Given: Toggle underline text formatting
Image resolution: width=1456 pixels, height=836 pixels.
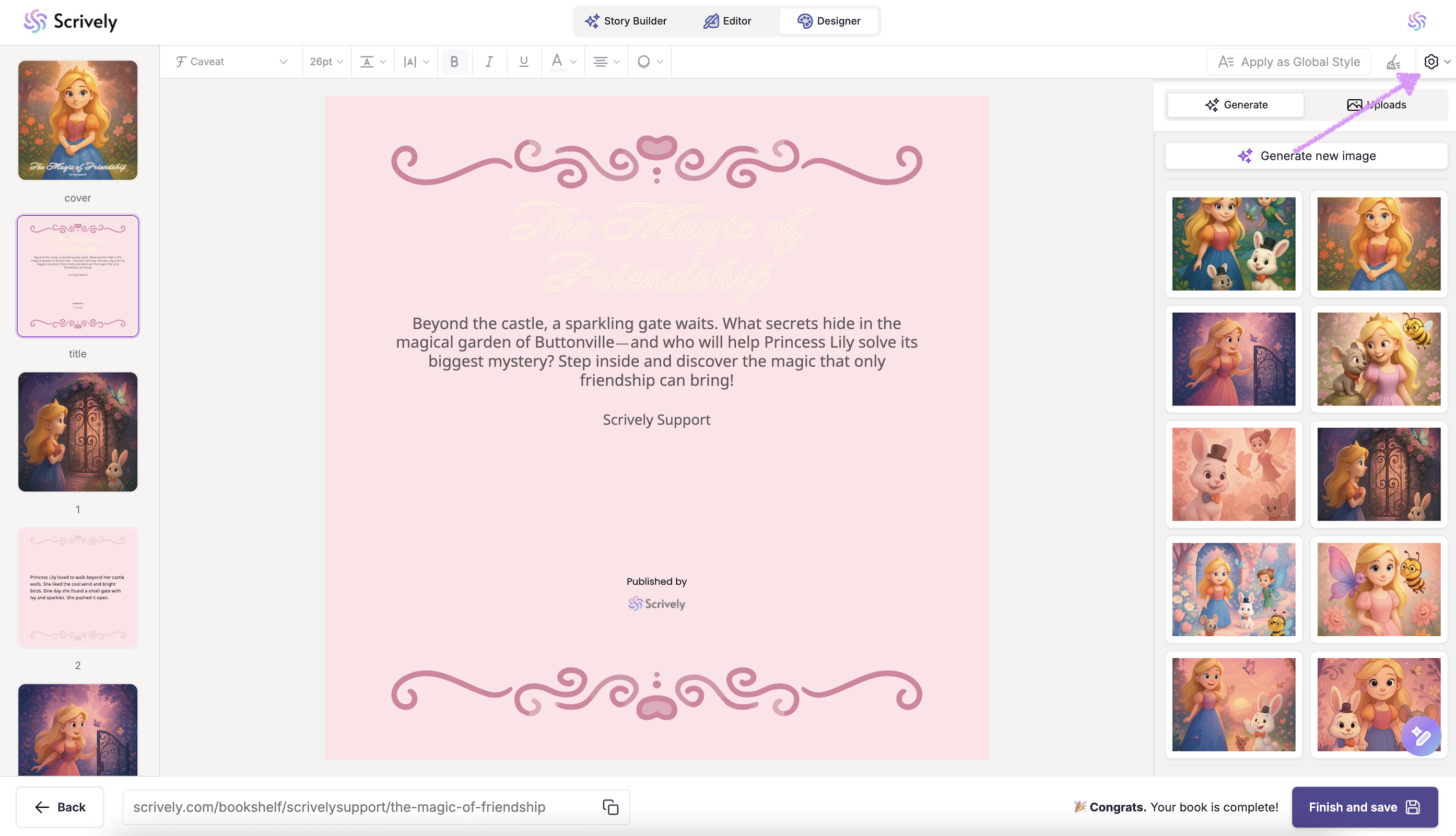Looking at the screenshot, I should 523,62.
